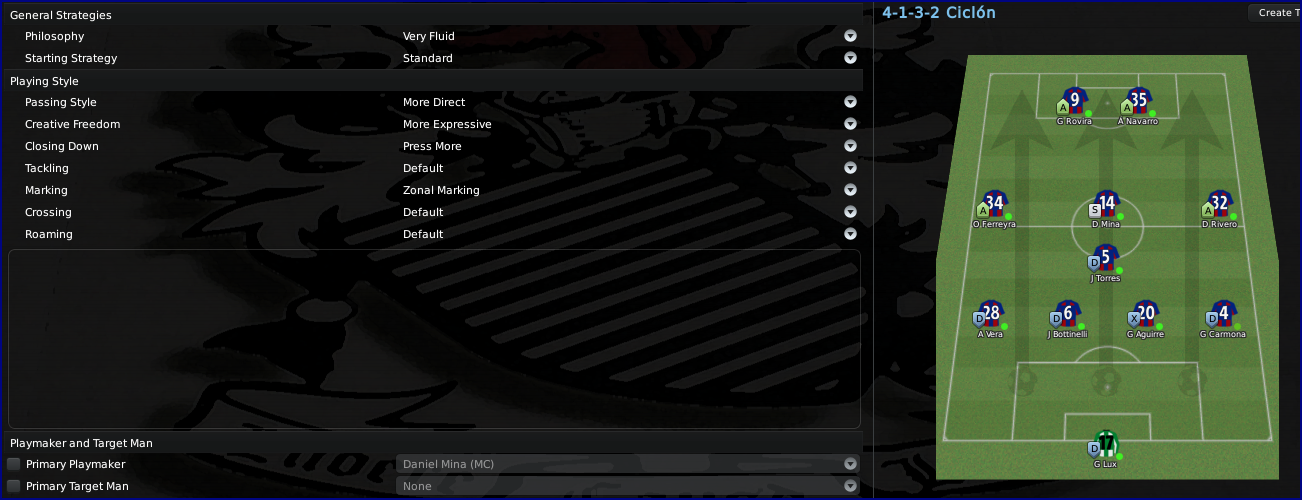Select J Bottinelli's number 6 shirt

click(x=1068, y=314)
